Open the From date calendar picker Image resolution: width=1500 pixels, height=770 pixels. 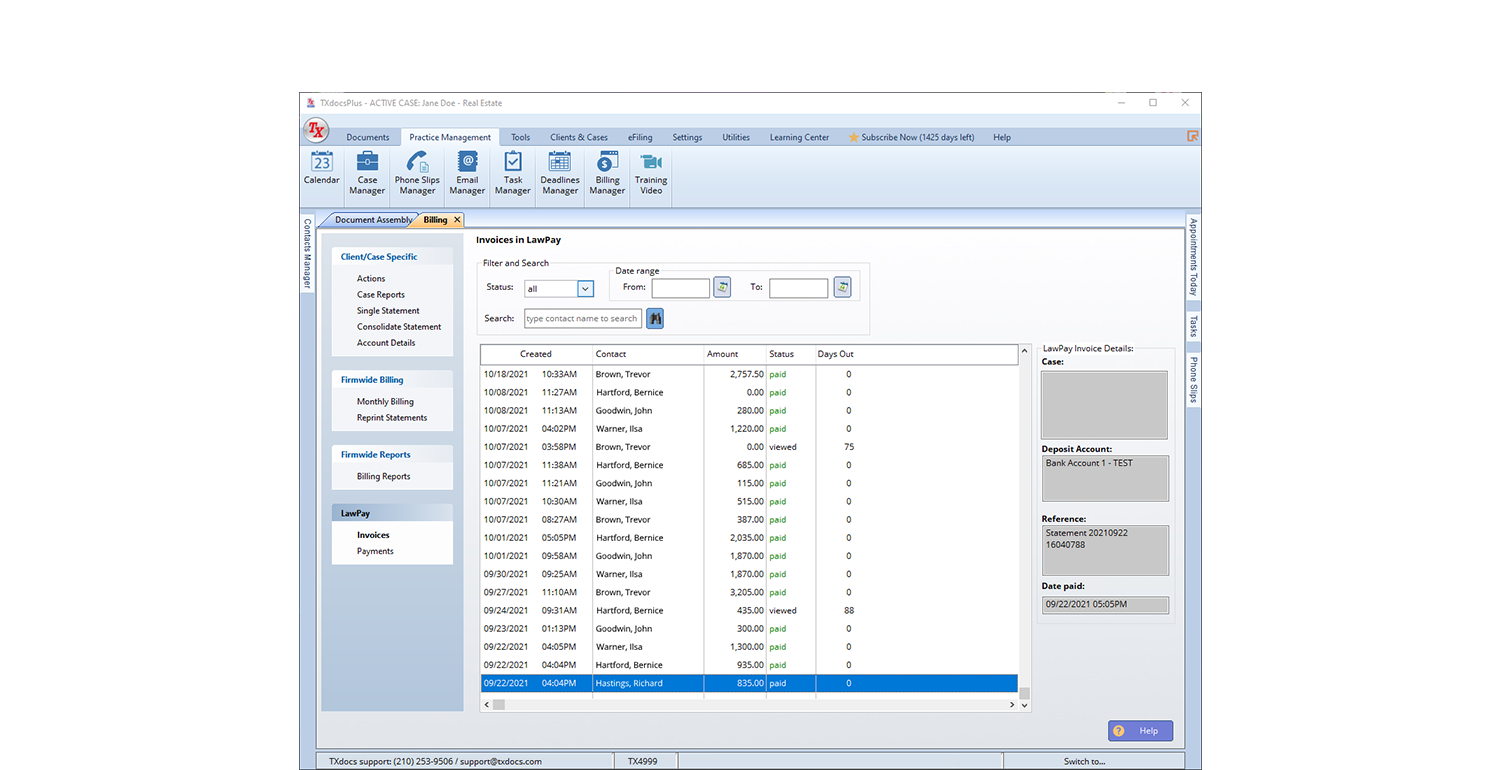click(x=722, y=288)
